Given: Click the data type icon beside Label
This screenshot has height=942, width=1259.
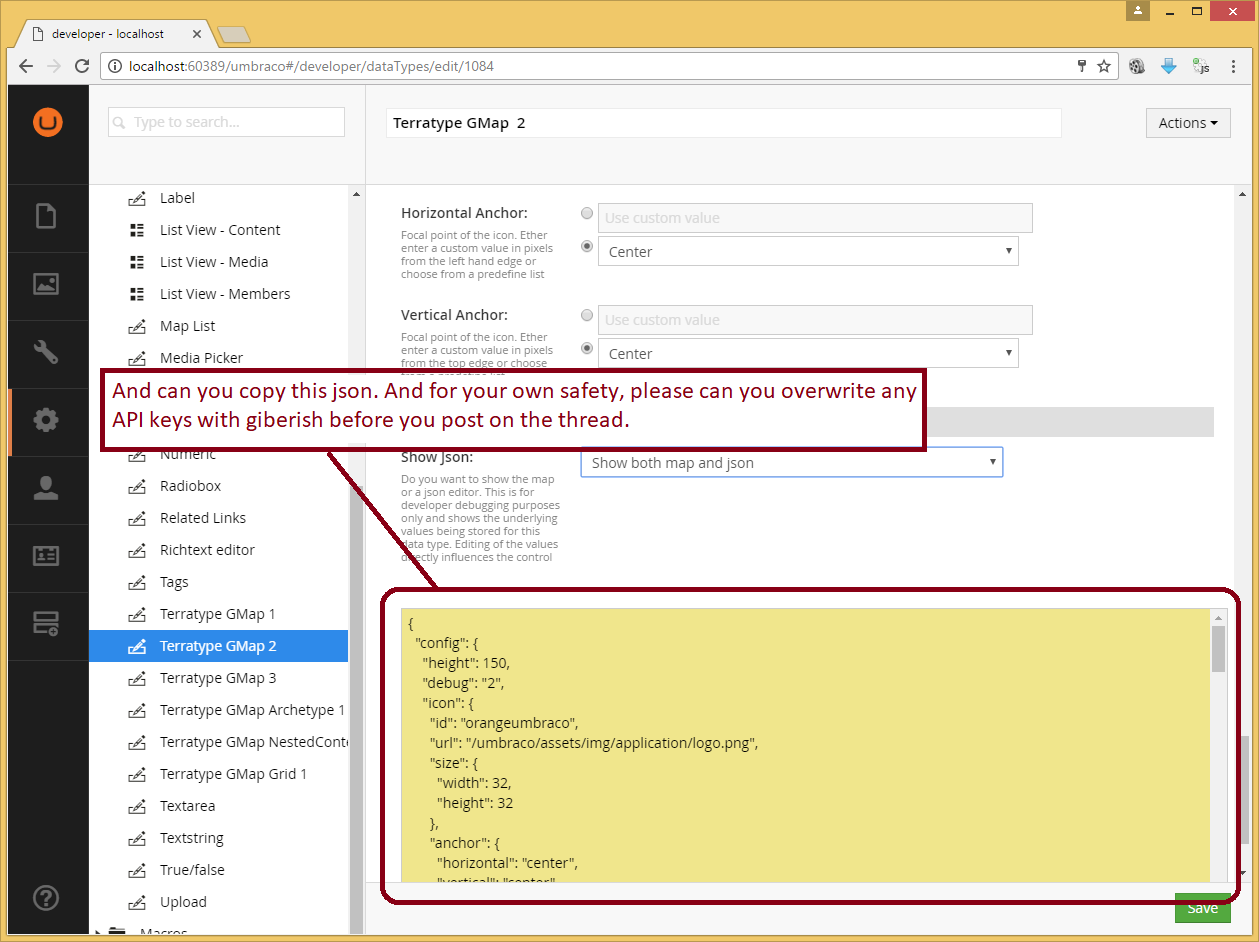Looking at the screenshot, I should (137, 198).
